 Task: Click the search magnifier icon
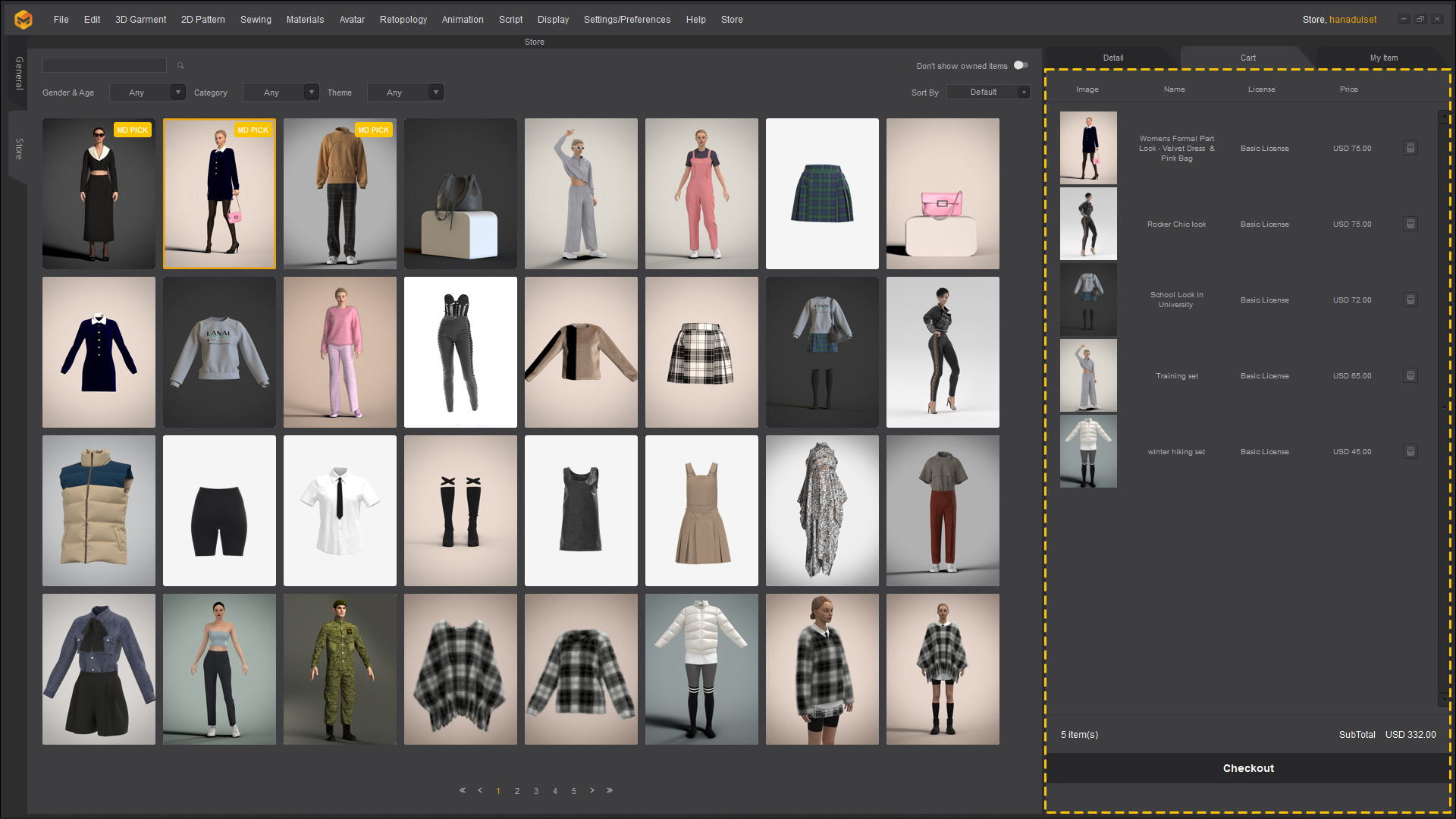180,66
